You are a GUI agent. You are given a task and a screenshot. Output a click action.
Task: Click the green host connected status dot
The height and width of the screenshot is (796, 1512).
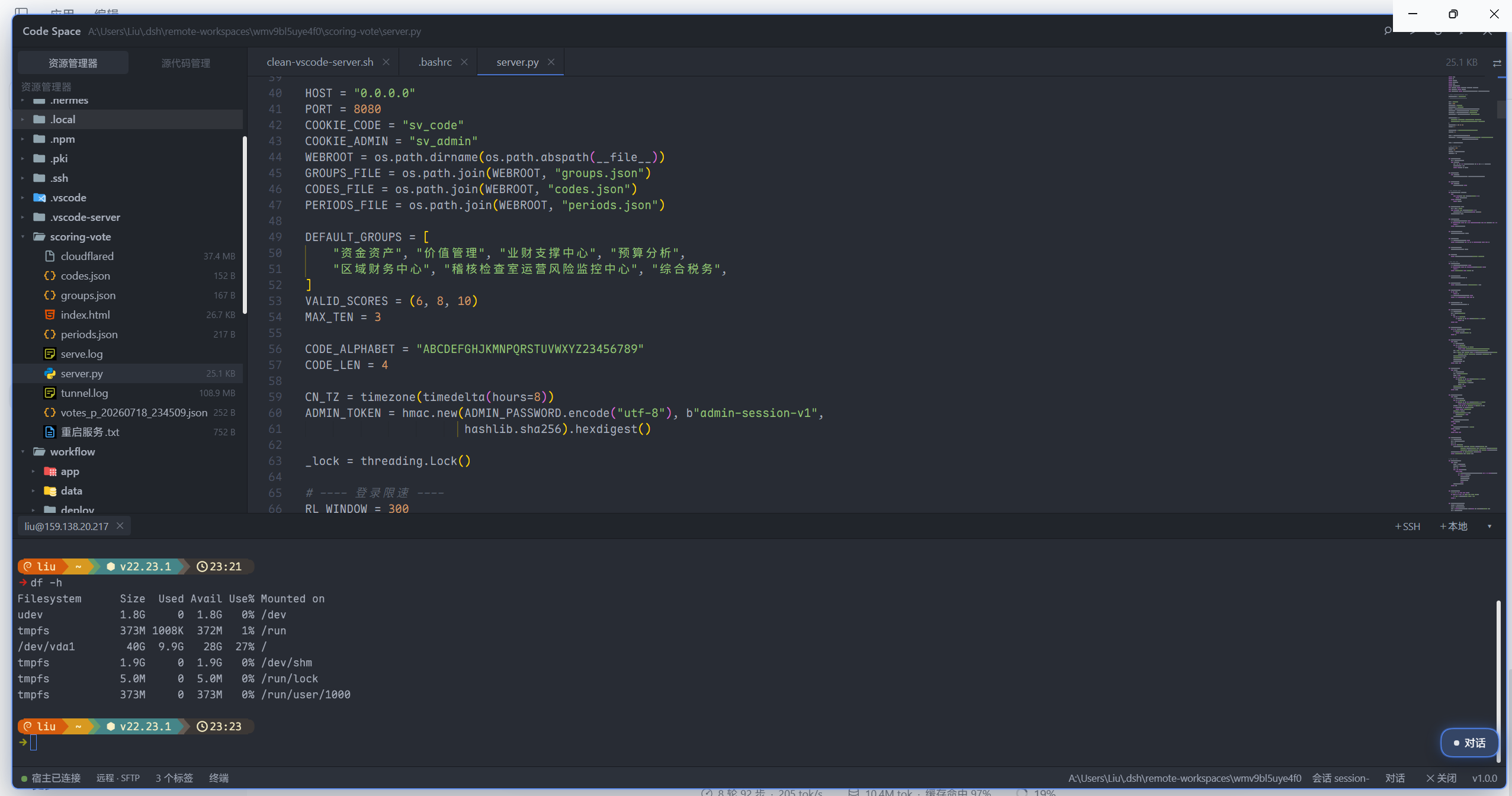click(24, 778)
